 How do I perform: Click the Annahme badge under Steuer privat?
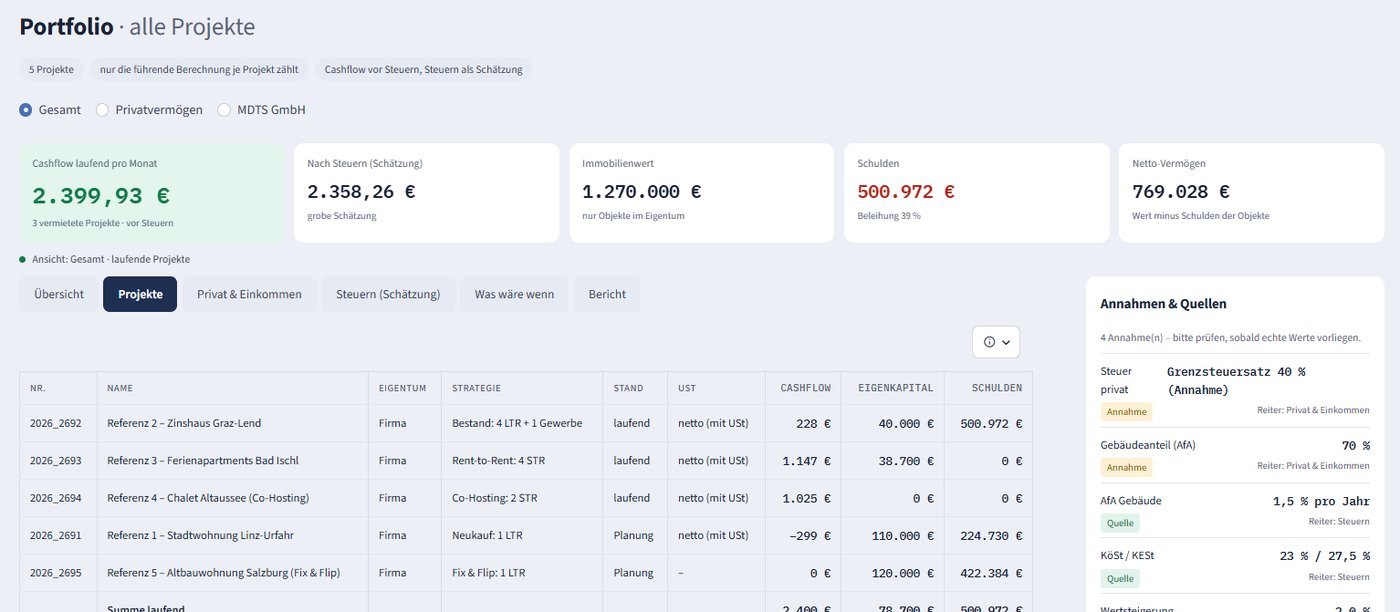(x=1126, y=411)
